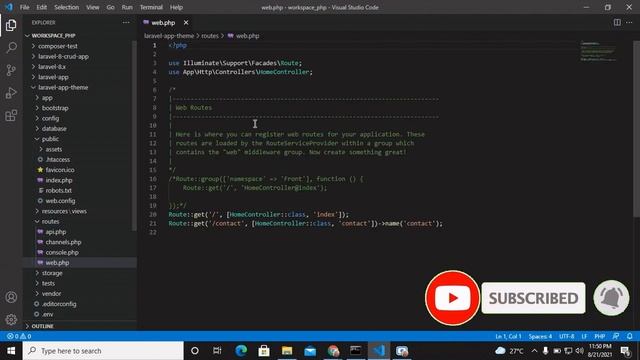Screen dimensions: 640x360
Task: Click the SUBSCRIBED button
Action: tap(533, 298)
